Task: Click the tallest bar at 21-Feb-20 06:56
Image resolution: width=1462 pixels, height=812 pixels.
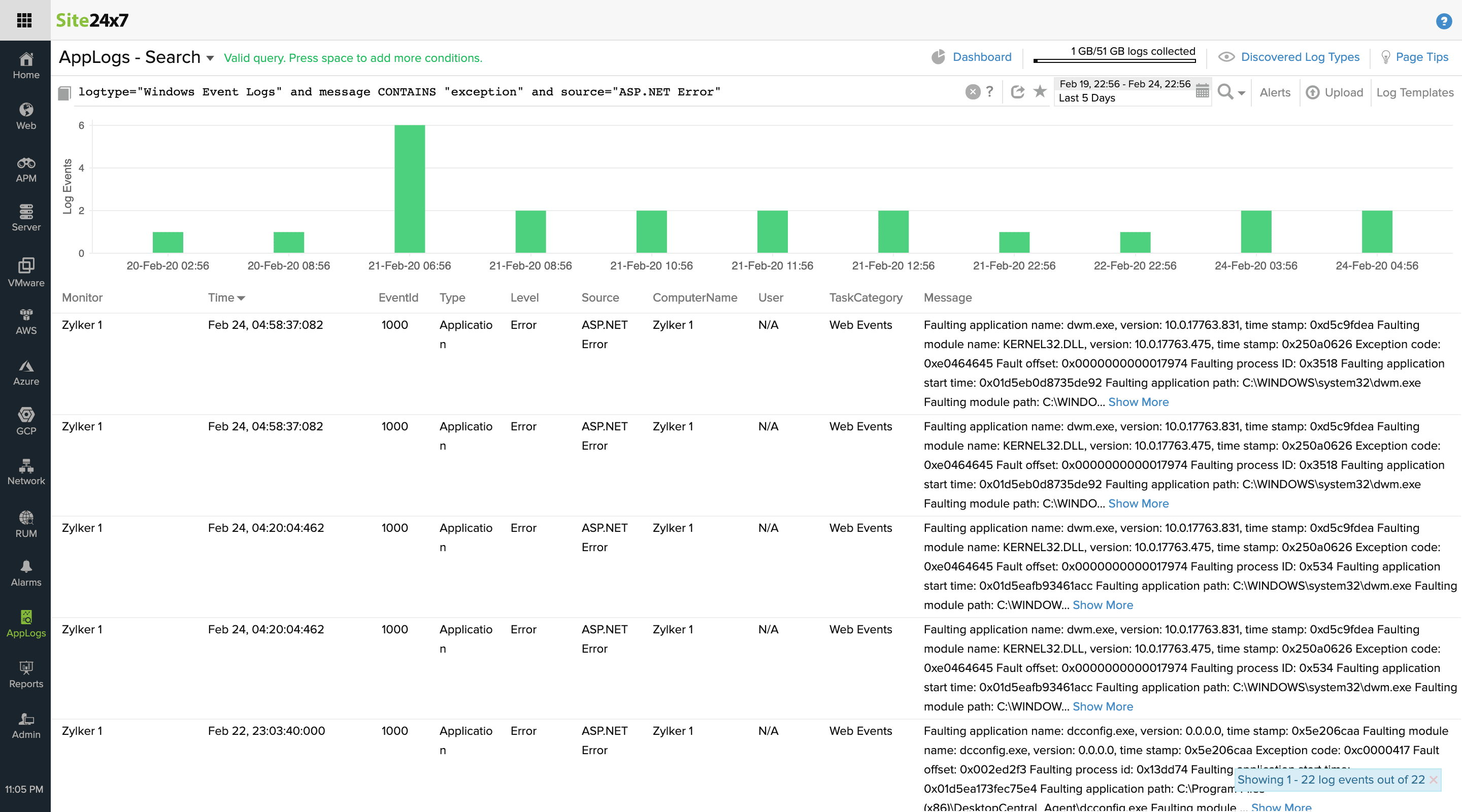Action: coord(409,188)
